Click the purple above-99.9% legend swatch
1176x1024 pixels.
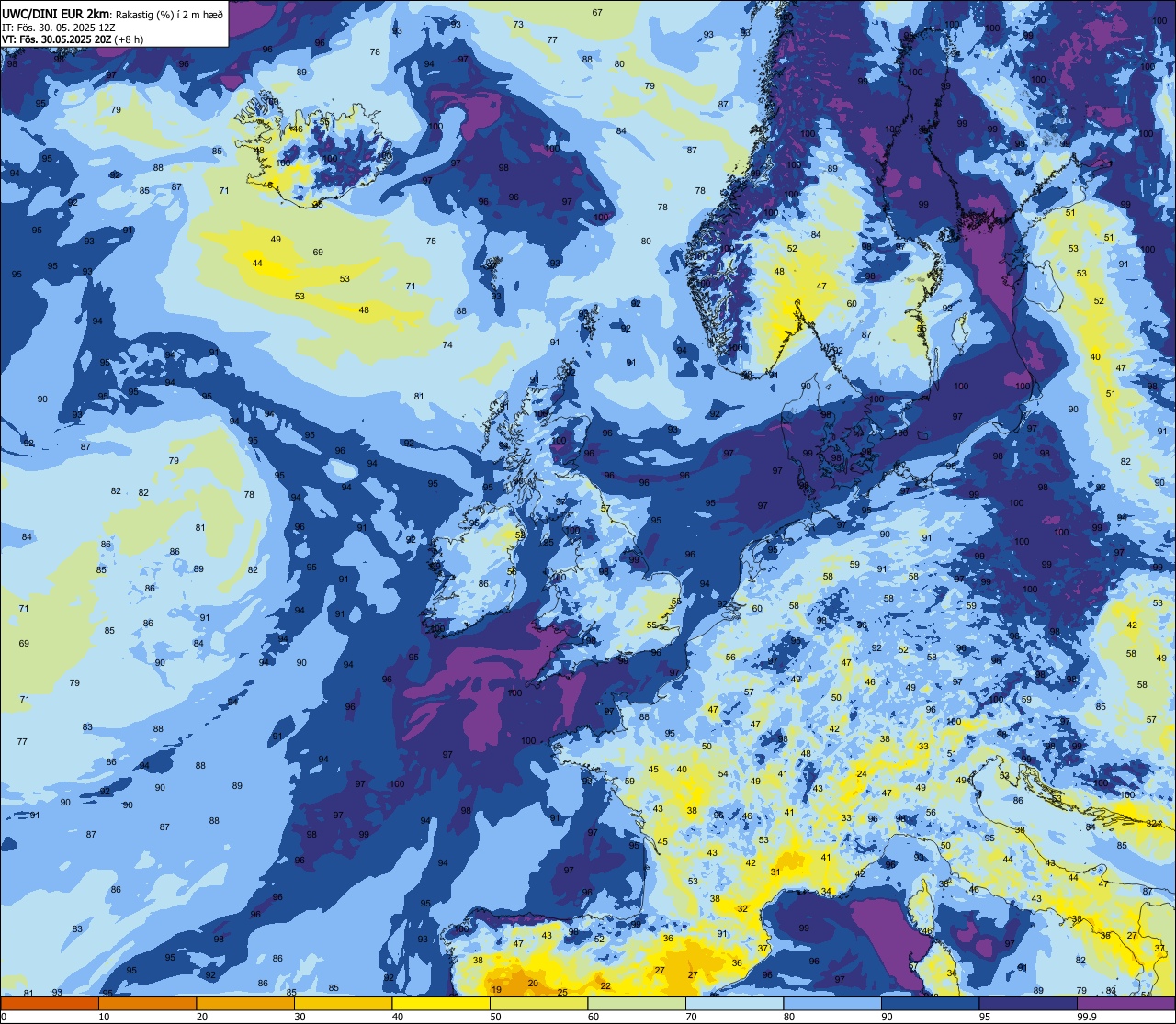(x=1125, y=1003)
